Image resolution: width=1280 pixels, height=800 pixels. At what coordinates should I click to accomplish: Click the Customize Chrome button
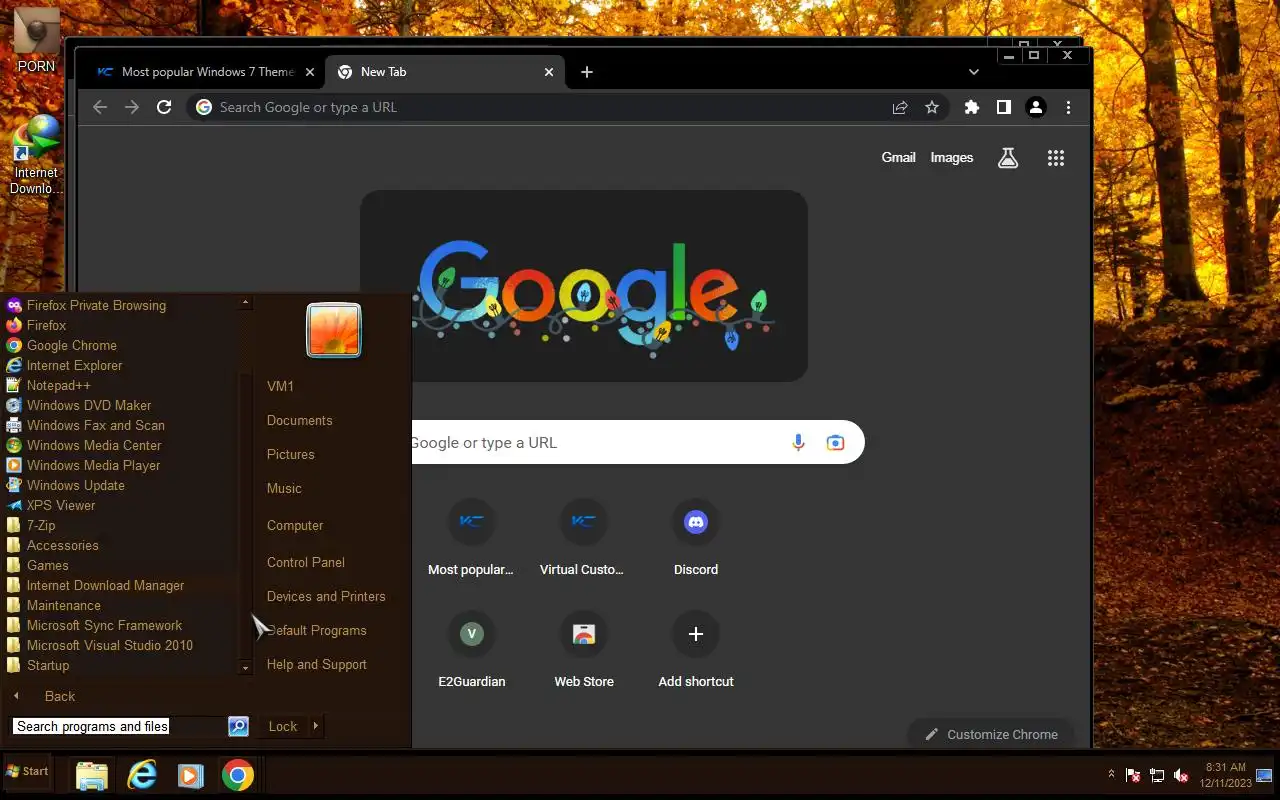click(990, 734)
